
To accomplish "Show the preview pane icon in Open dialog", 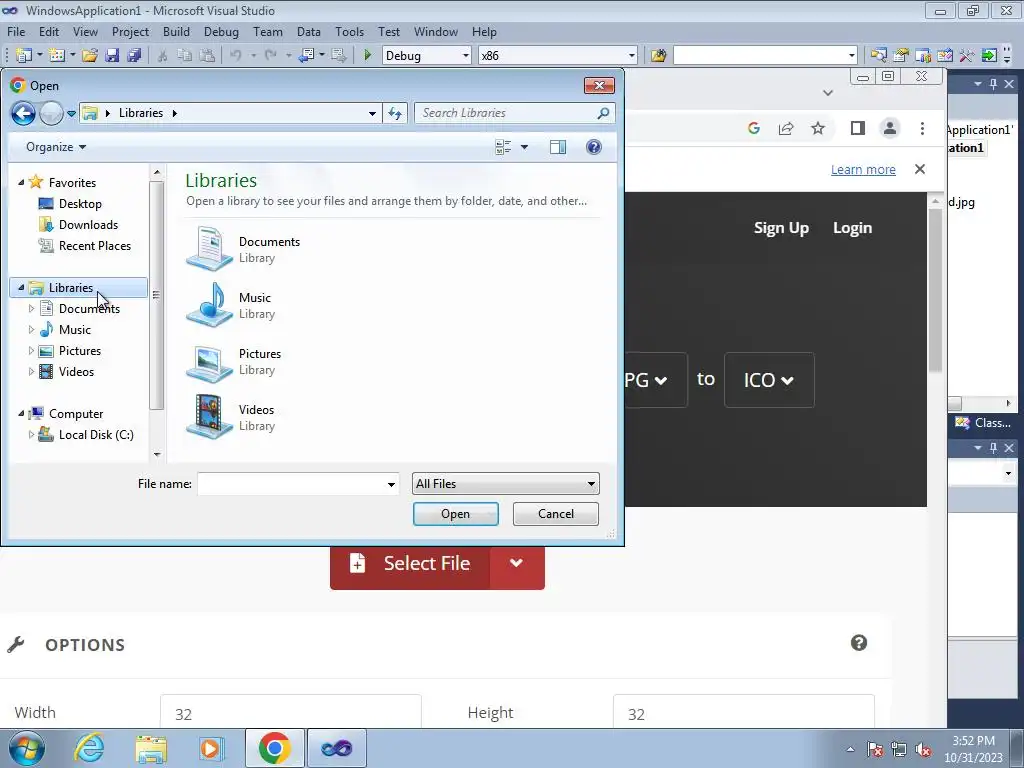I will click(558, 147).
